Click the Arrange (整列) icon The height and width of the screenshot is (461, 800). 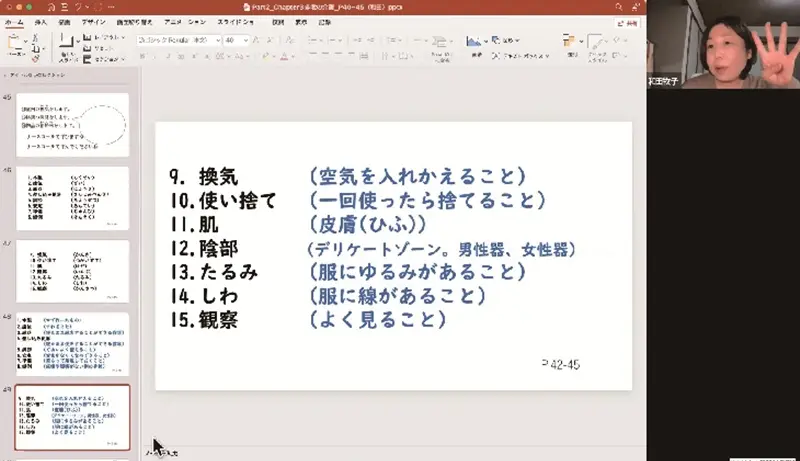[569, 41]
